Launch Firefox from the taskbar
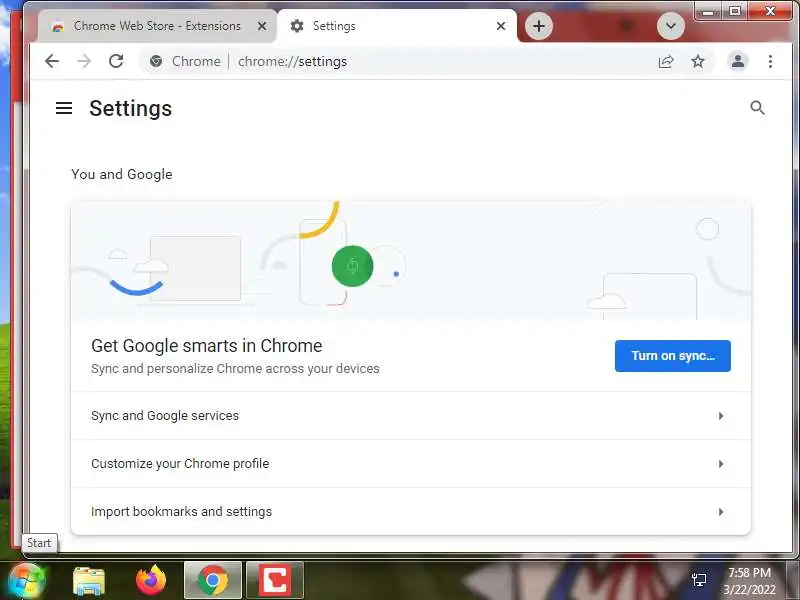The height and width of the screenshot is (600, 800). [151, 581]
